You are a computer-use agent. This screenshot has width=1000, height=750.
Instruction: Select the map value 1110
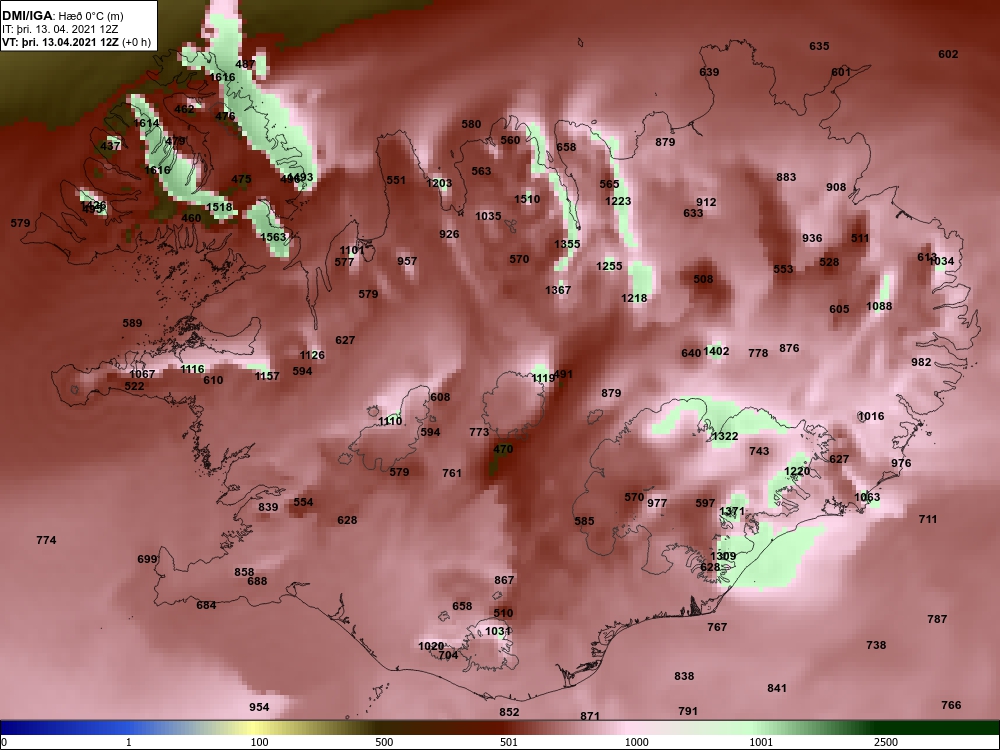point(390,422)
